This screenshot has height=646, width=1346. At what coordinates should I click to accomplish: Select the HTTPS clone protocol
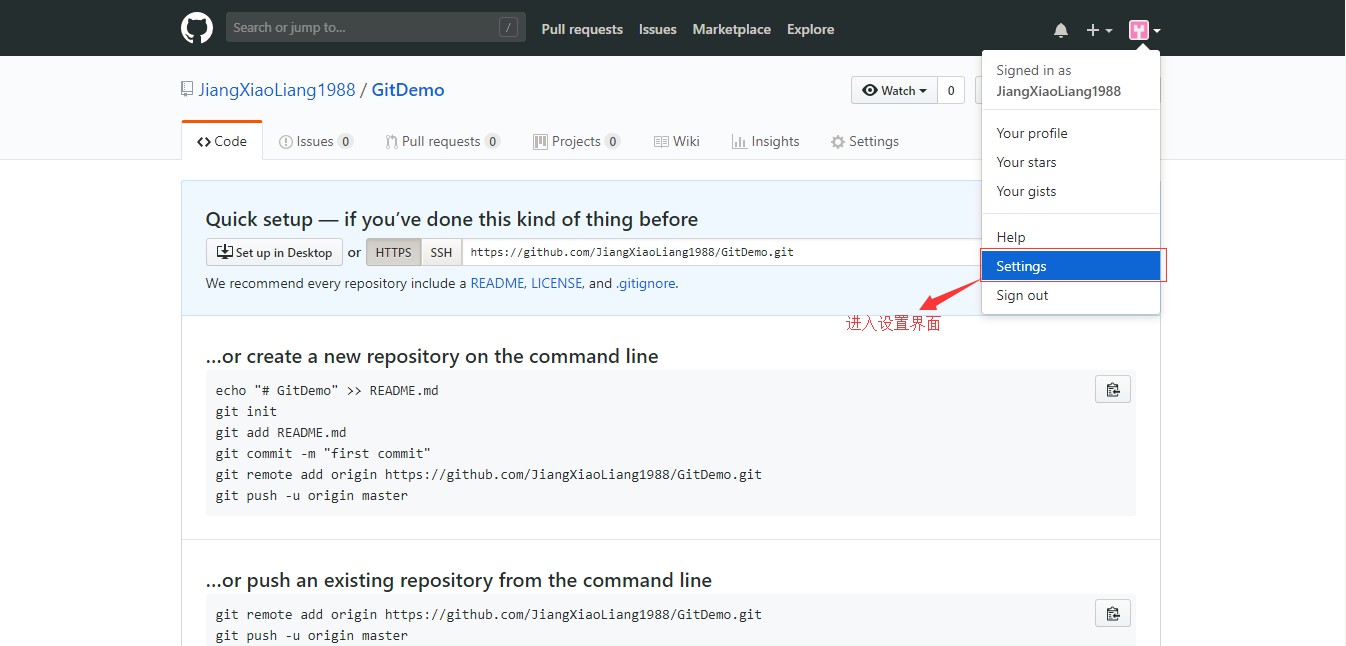(x=394, y=252)
